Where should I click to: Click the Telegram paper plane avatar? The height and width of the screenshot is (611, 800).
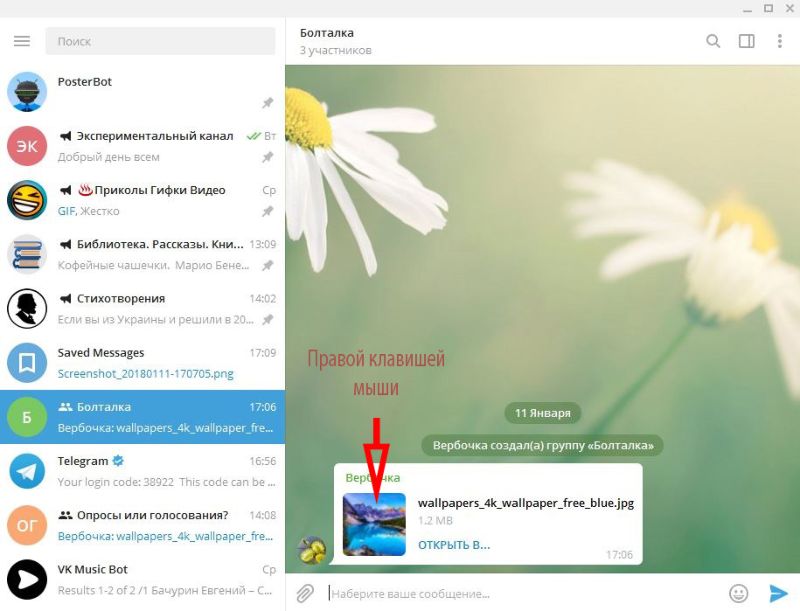point(27,471)
